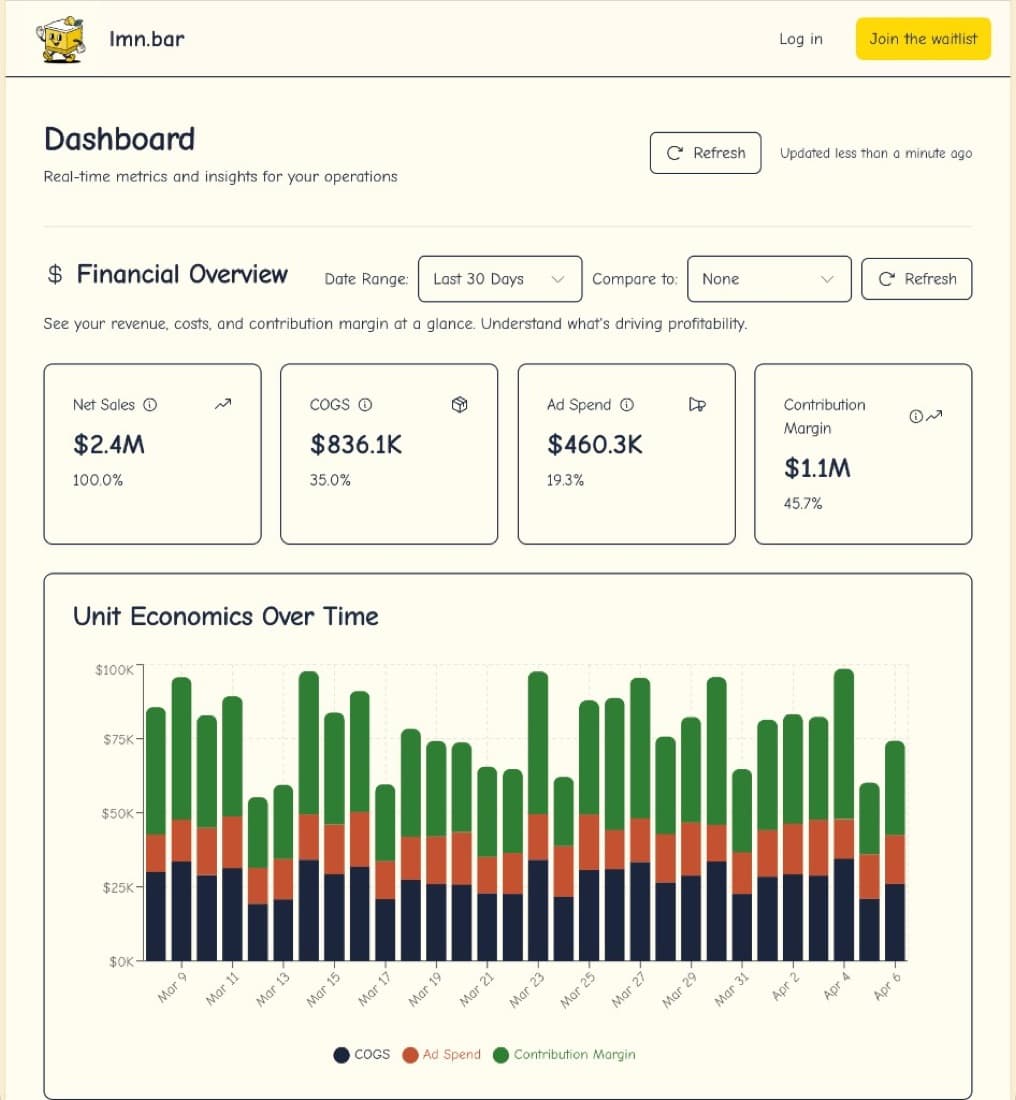Click the Net Sales trend arrow icon
The width and height of the screenshot is (1016, 1100).
tap(223, 404)
